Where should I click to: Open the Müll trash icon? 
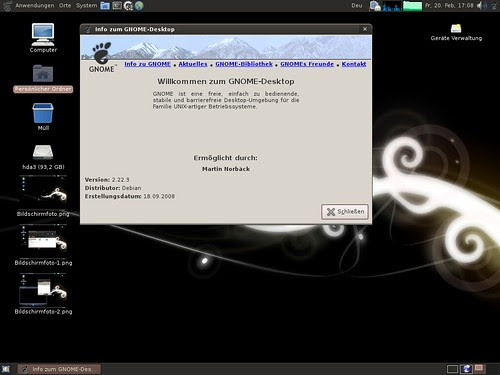coord(43,116)
